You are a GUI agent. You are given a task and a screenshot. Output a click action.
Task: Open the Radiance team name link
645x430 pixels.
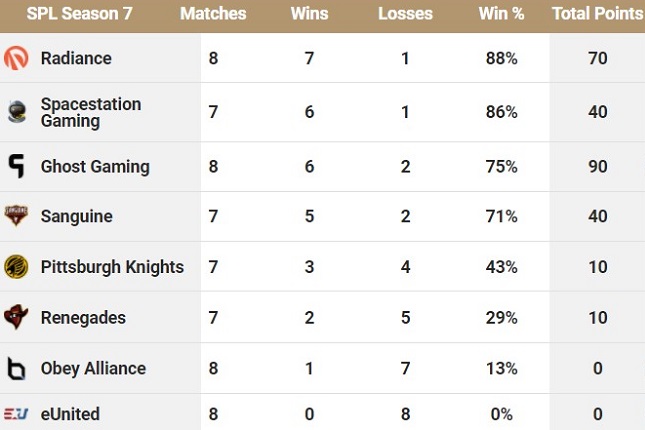click(x=76, y=58)
